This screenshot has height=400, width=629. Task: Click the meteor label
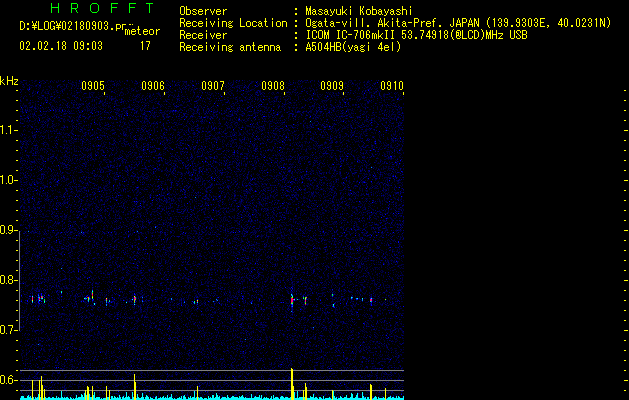[x=142, y=31]
